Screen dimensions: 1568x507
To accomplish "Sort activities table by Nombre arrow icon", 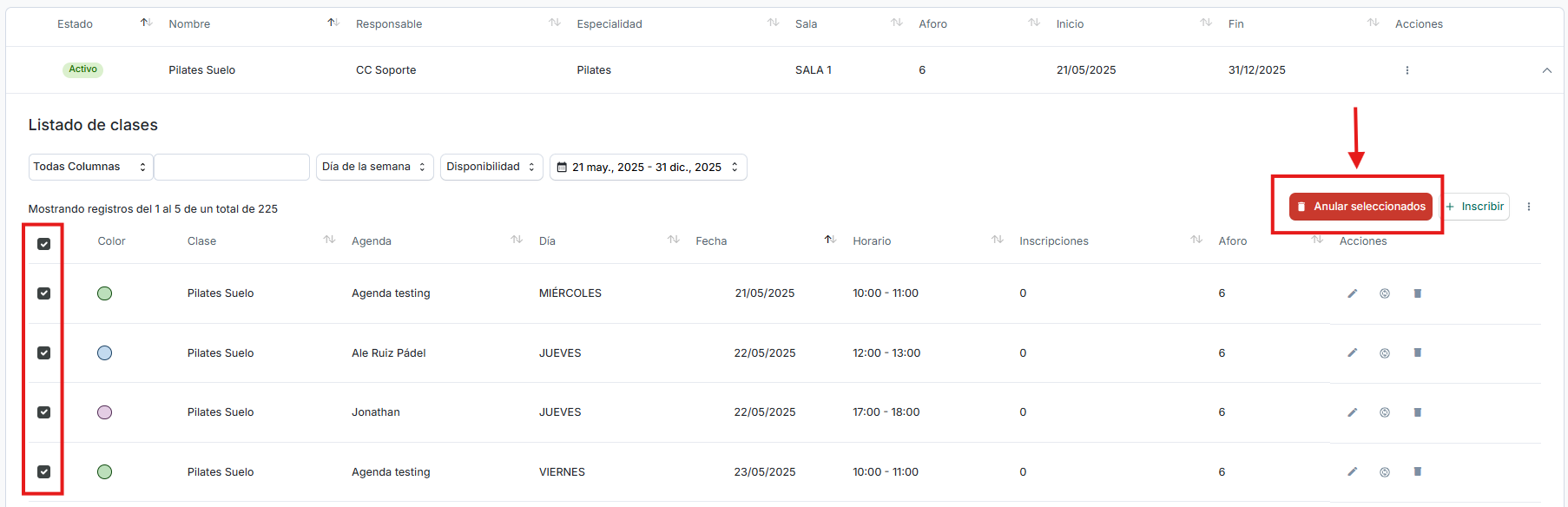I will pos(333,23).
